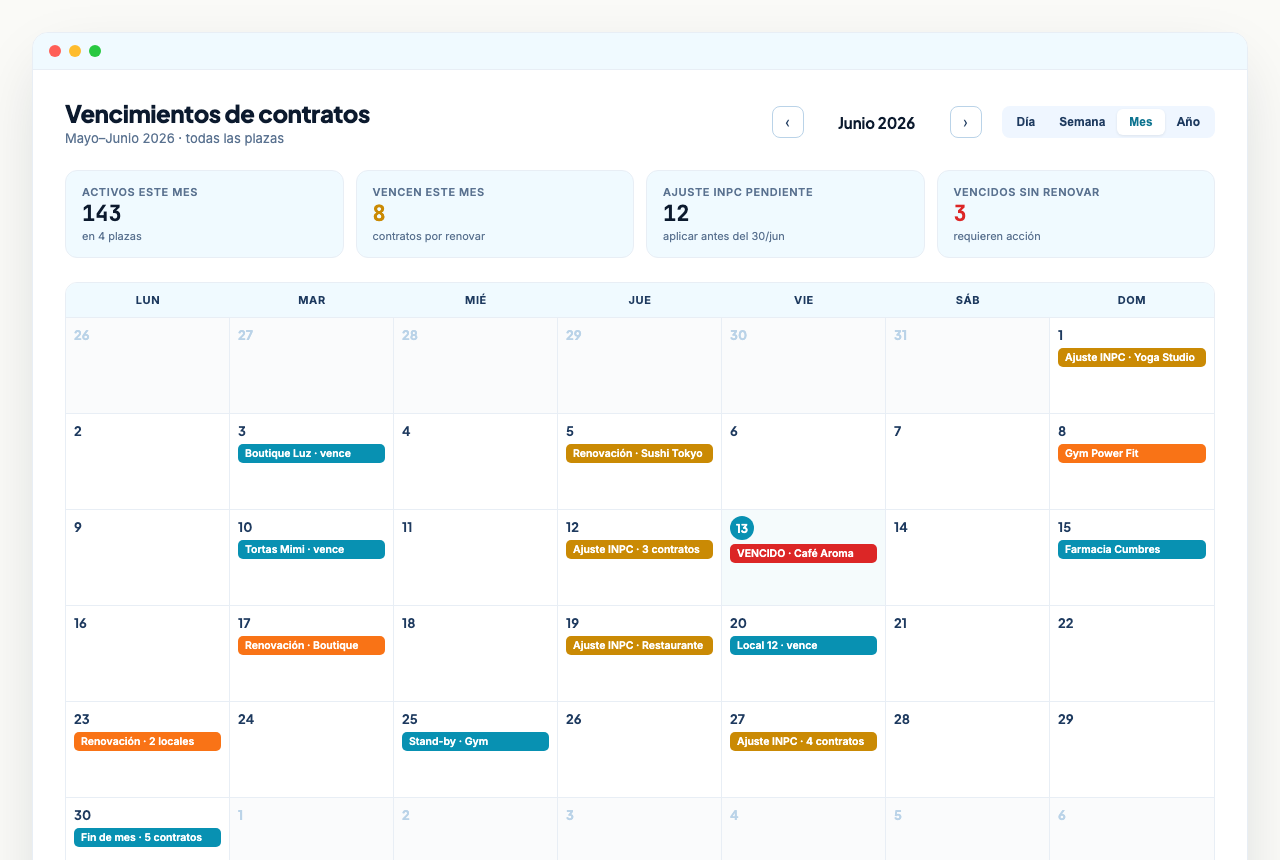The height and width of the screenshot is (860, 1280).
Task: Click the Vencimientos de contratos heading
Action: coord(217,114)
